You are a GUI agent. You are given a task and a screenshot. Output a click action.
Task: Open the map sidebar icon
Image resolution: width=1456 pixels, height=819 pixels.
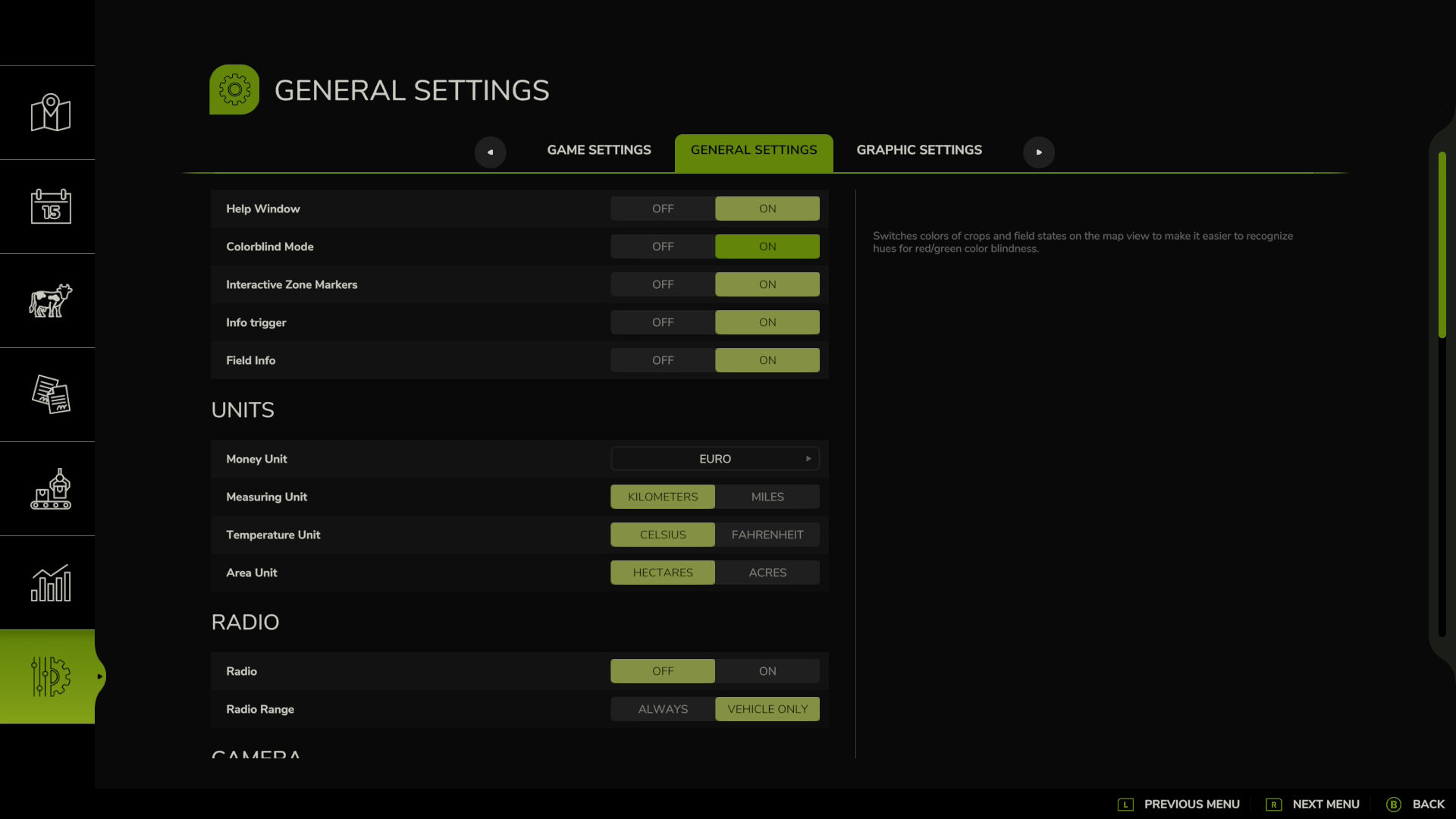coord(50,113)
